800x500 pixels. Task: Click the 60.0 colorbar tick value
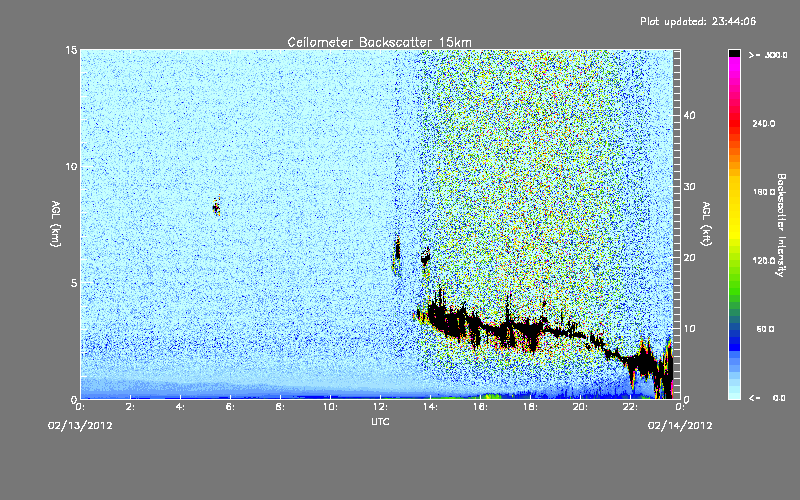(765, 329)
